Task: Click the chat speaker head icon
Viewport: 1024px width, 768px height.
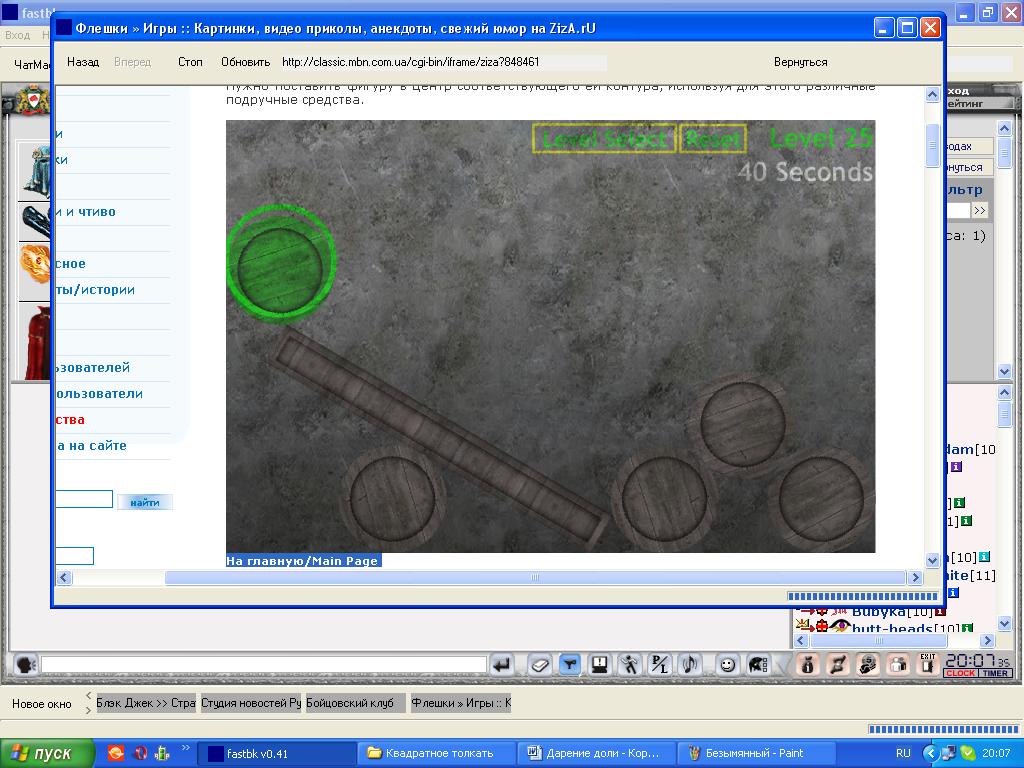Action: (x=26, y=665)
